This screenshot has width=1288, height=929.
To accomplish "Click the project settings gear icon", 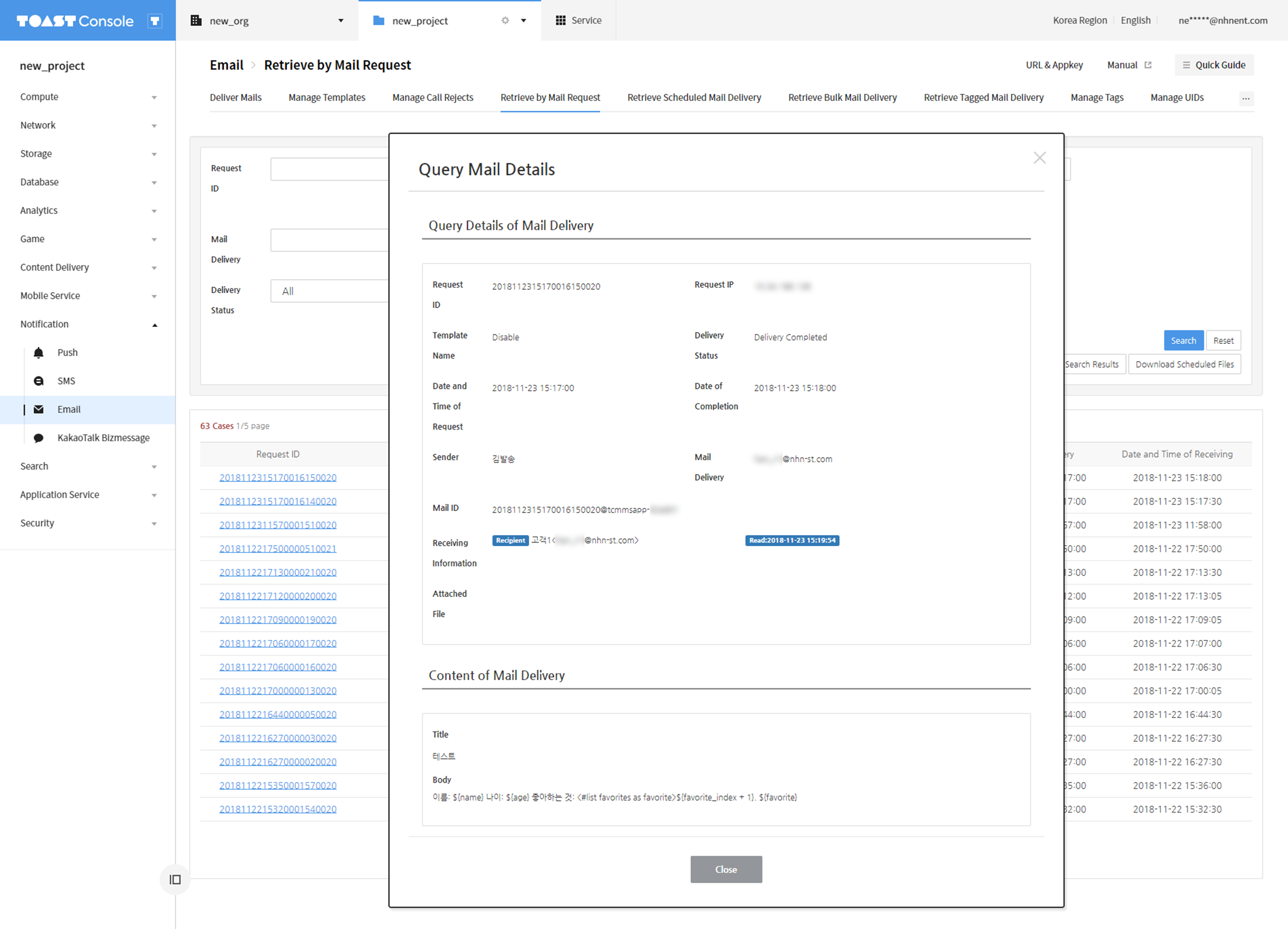I will click(x=505, y=20).
